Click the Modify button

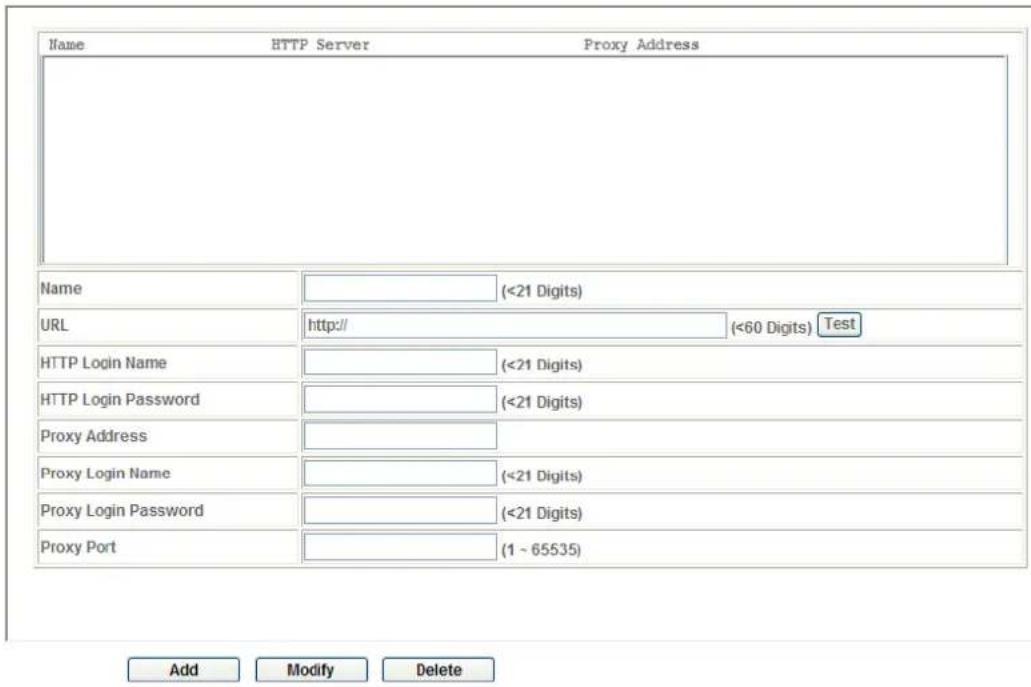pyautogui.click(x=311, y=670)
